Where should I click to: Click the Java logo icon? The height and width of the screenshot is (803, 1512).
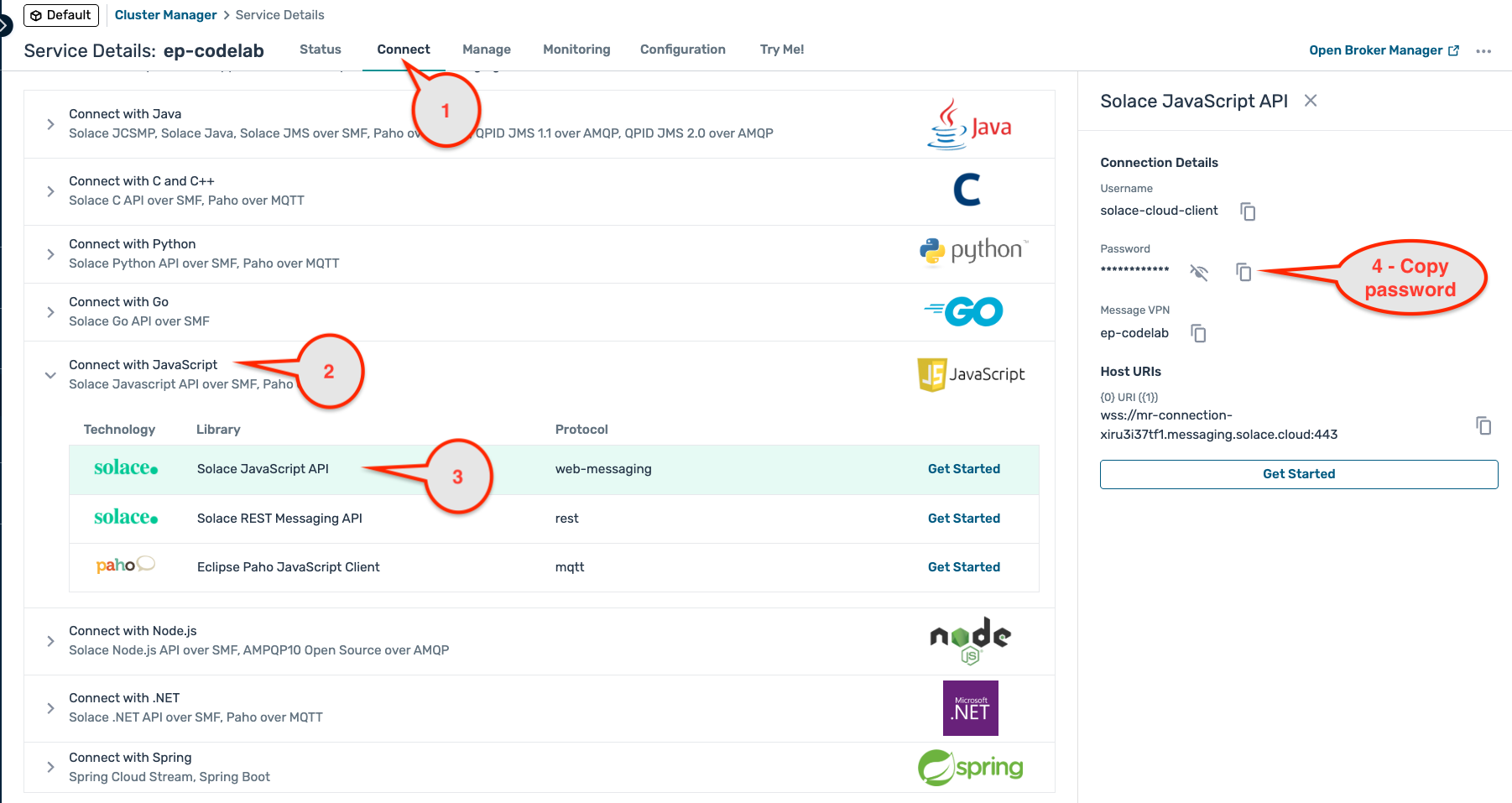pyautogui.click(x=969, y=125)
